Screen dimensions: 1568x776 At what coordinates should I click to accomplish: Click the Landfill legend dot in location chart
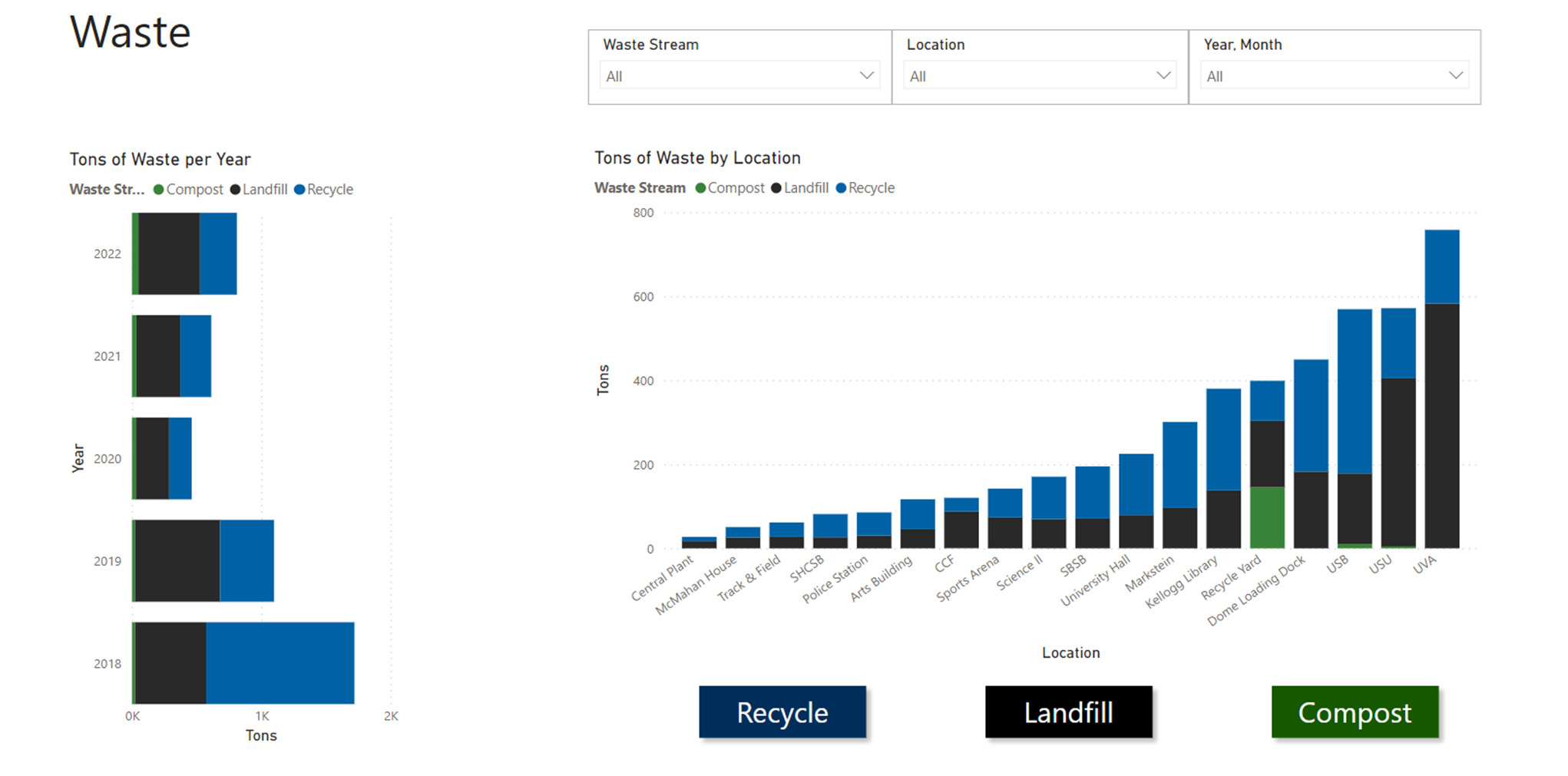pos(776,187)
